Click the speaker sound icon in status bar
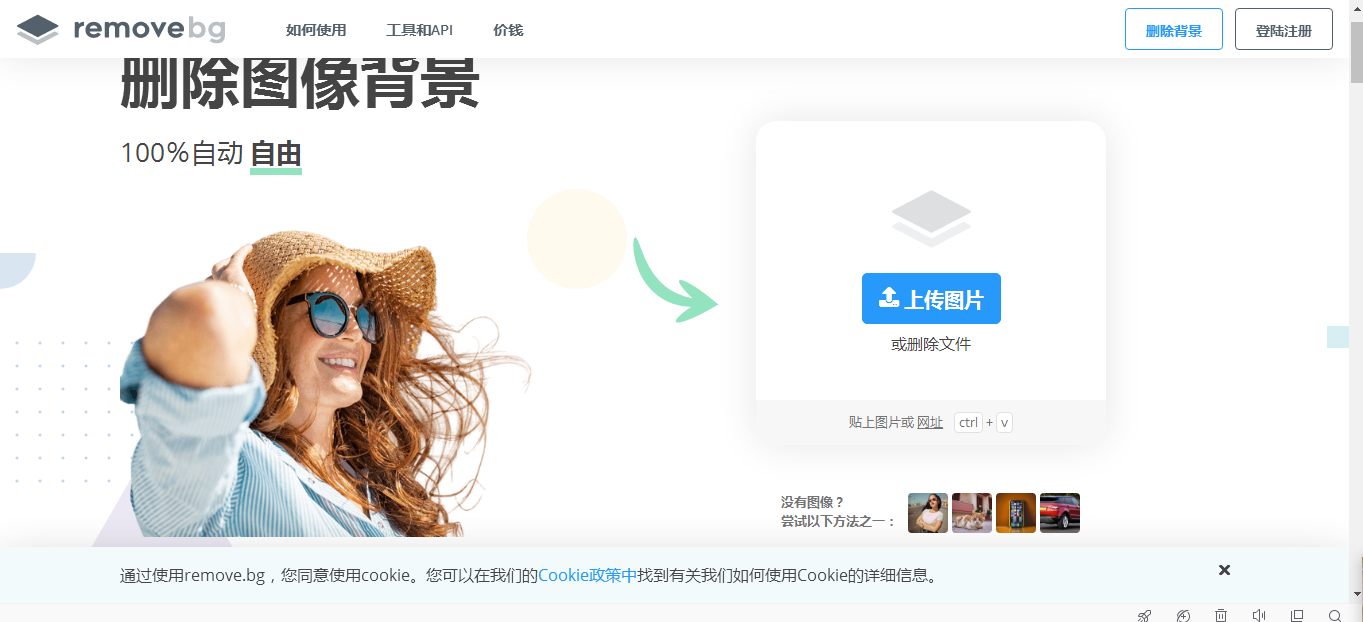The image size is (1363, 622). [x=1259, y=615]
